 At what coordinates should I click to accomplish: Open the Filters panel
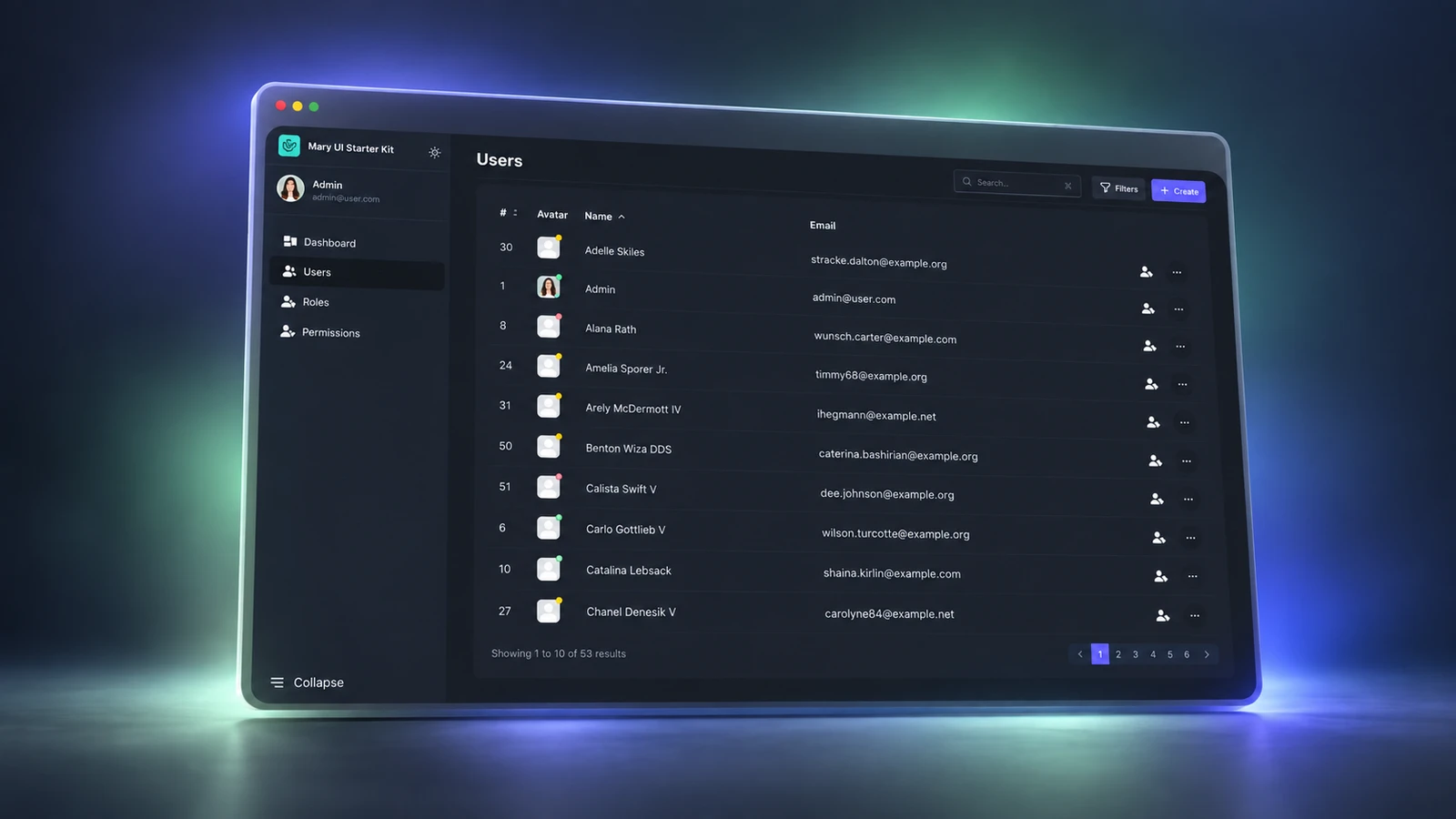(x=1118, y=188)
